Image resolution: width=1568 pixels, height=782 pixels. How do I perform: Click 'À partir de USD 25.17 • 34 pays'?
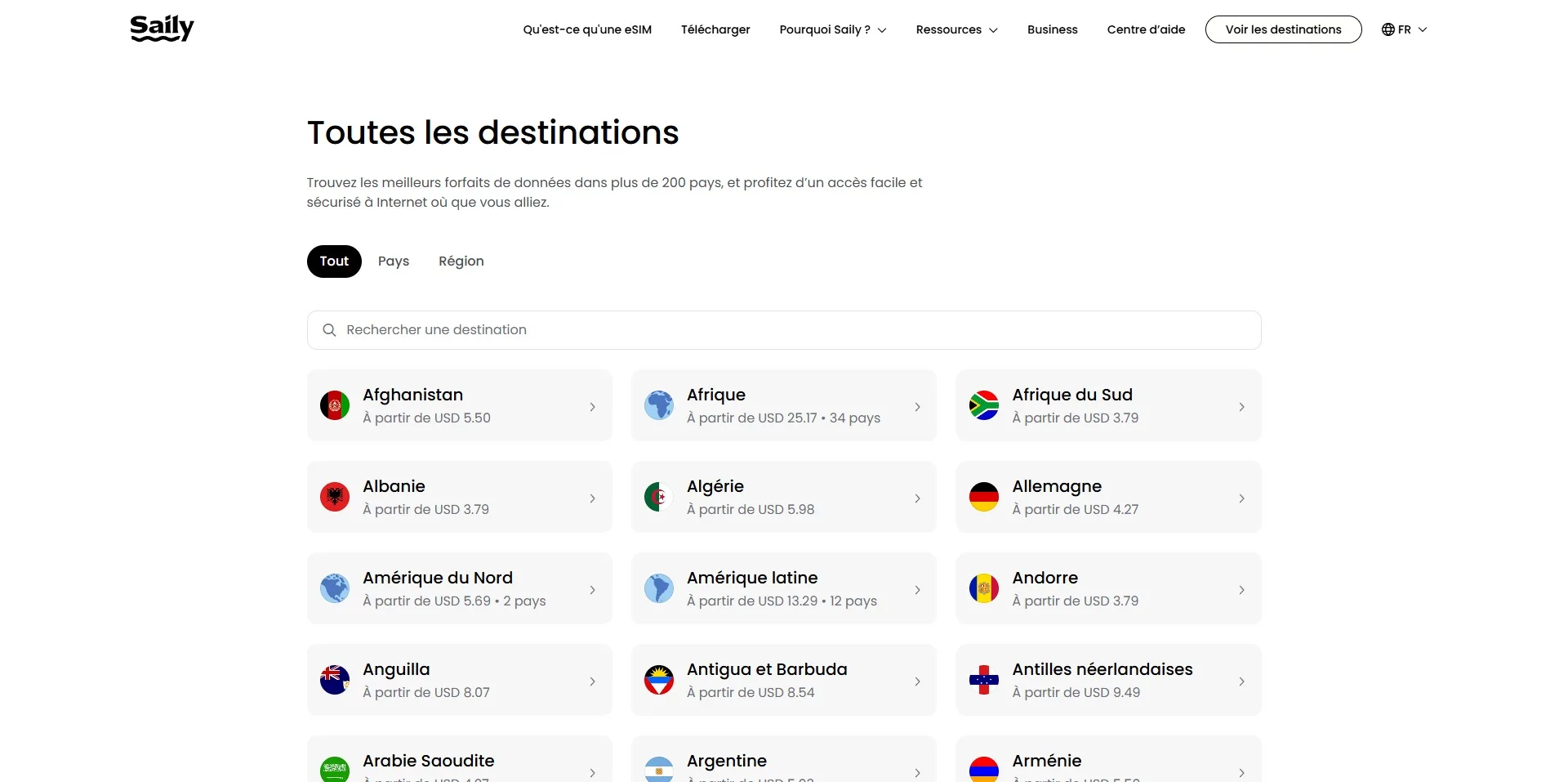click(783, 418)
